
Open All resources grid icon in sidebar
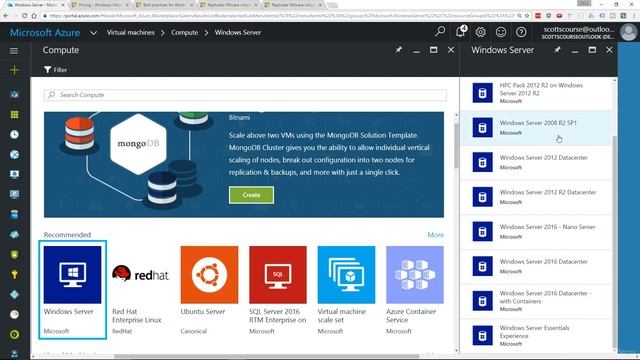14,114
